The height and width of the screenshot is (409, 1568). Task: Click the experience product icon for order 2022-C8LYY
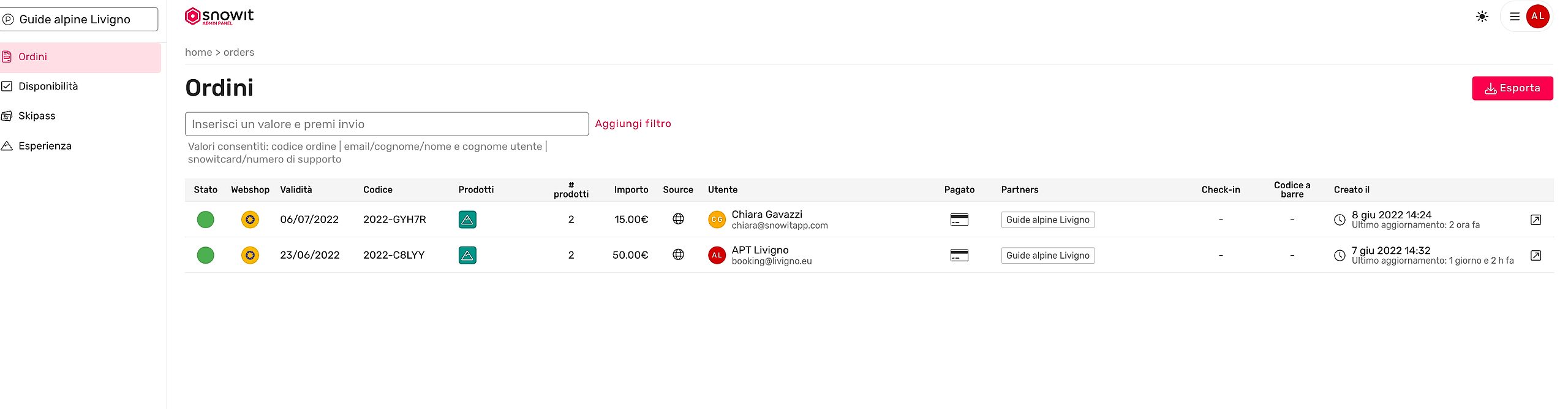467,255
